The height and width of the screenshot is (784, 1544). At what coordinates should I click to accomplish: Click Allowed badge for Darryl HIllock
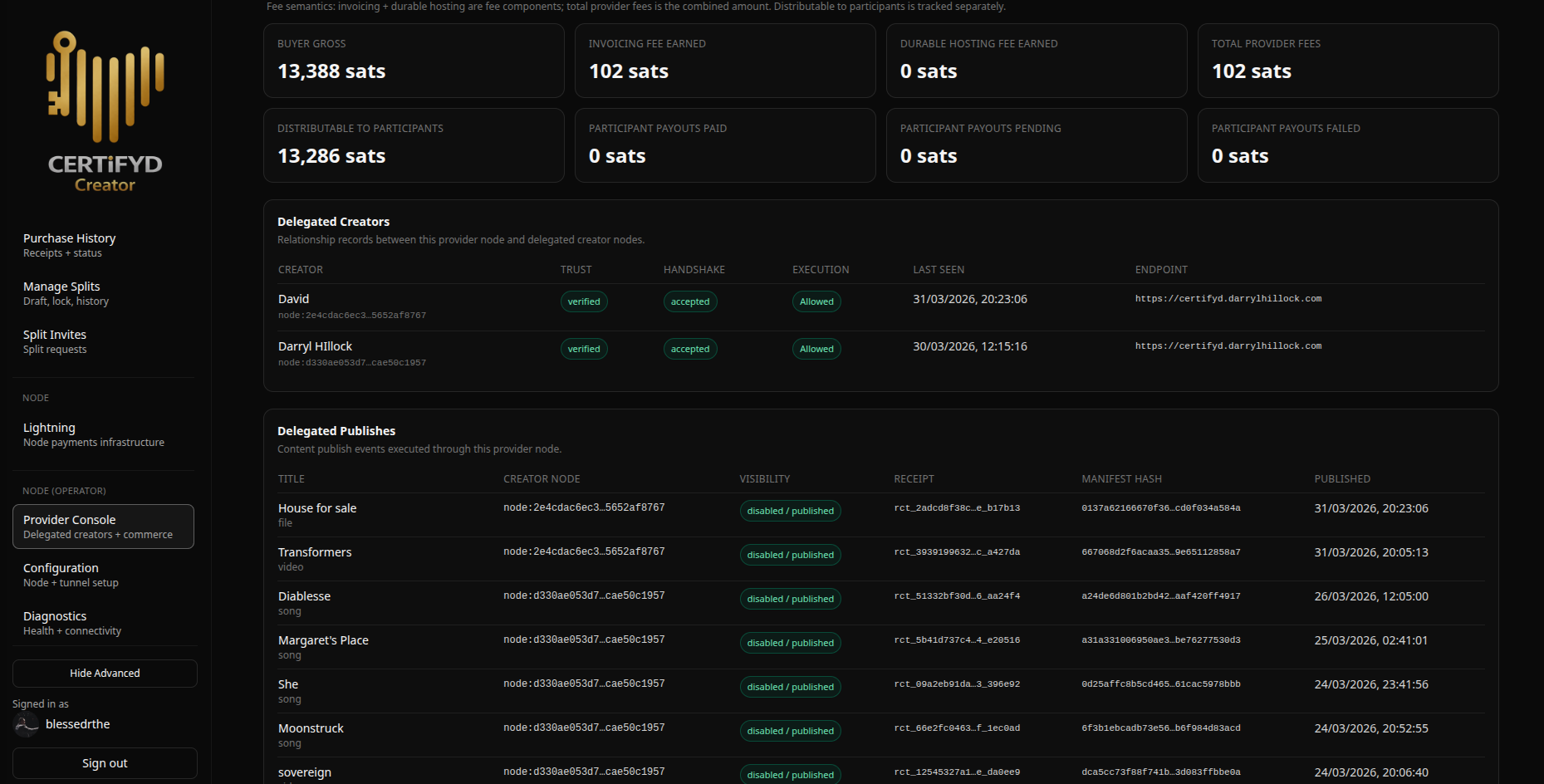tap(816, 349)
